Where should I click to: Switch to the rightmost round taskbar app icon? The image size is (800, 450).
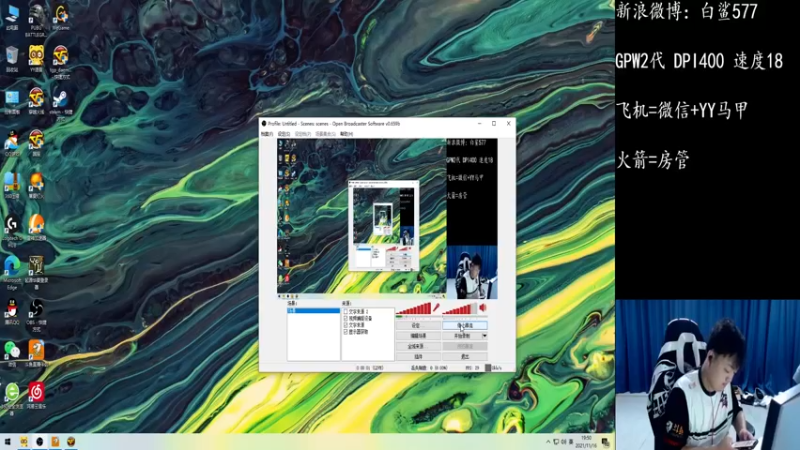[x=71, y=441]
